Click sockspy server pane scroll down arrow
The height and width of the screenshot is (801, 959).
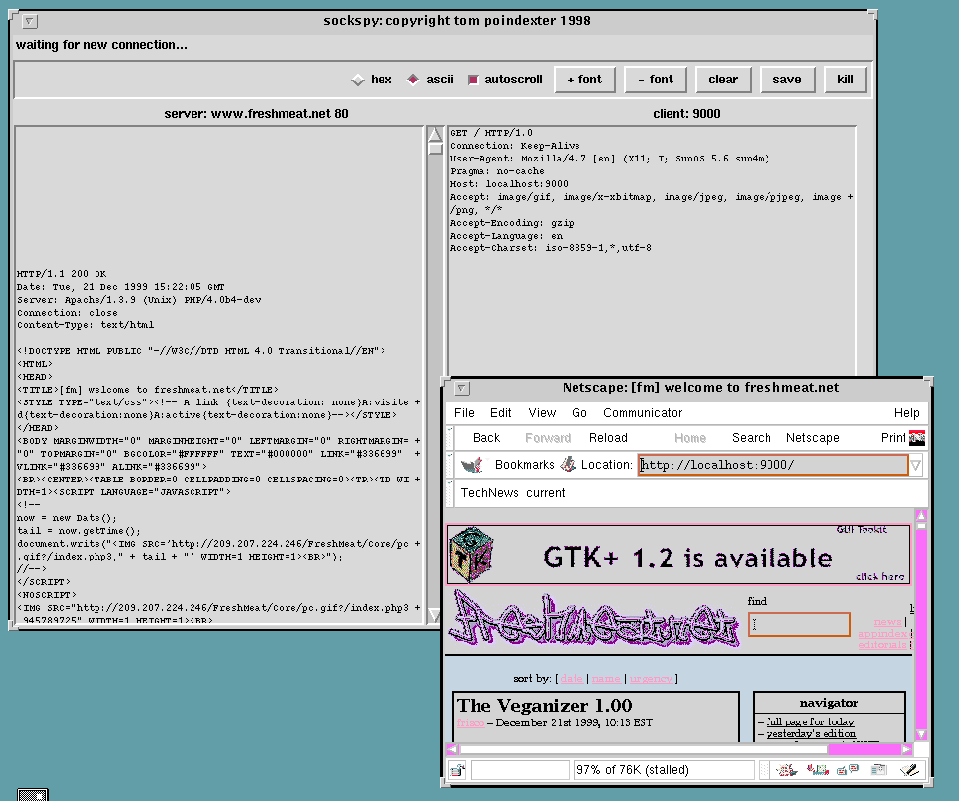435,615
